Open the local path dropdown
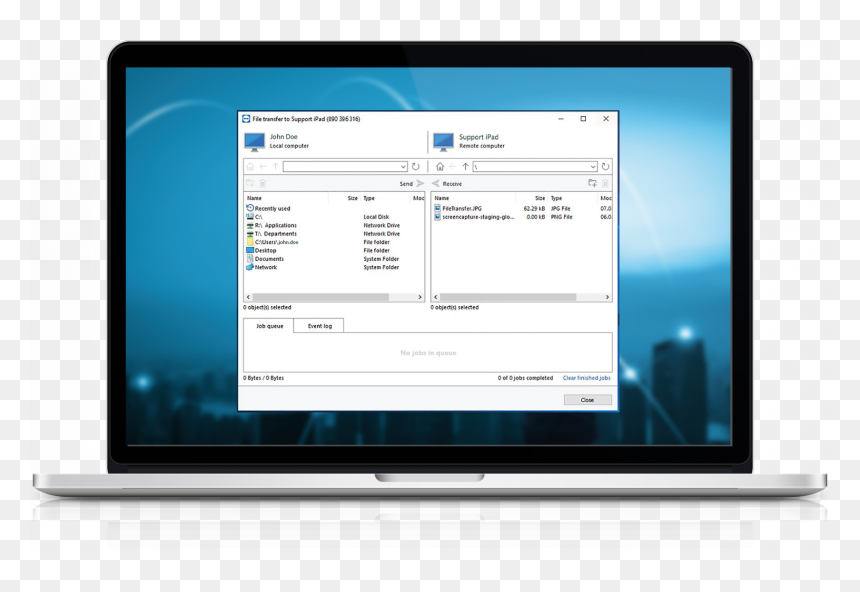This screenshot has width=860, height=592. pos(403,166)
